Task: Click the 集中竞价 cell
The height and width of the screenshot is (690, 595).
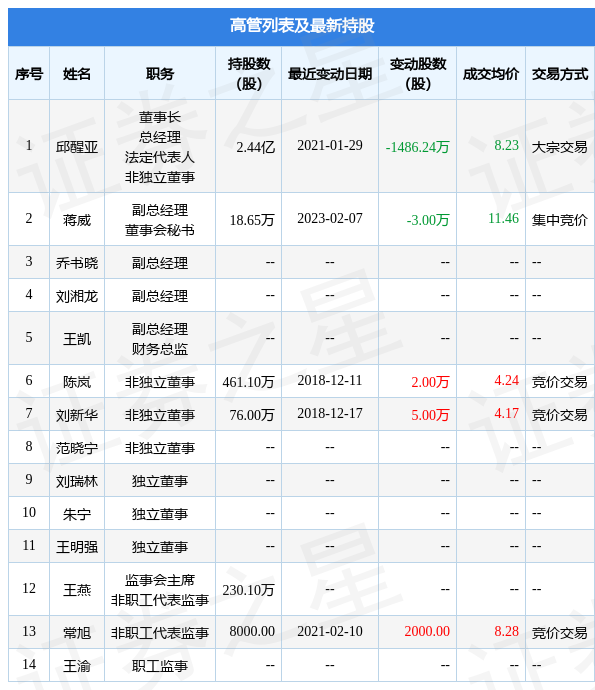Action: tap(560, 220)
